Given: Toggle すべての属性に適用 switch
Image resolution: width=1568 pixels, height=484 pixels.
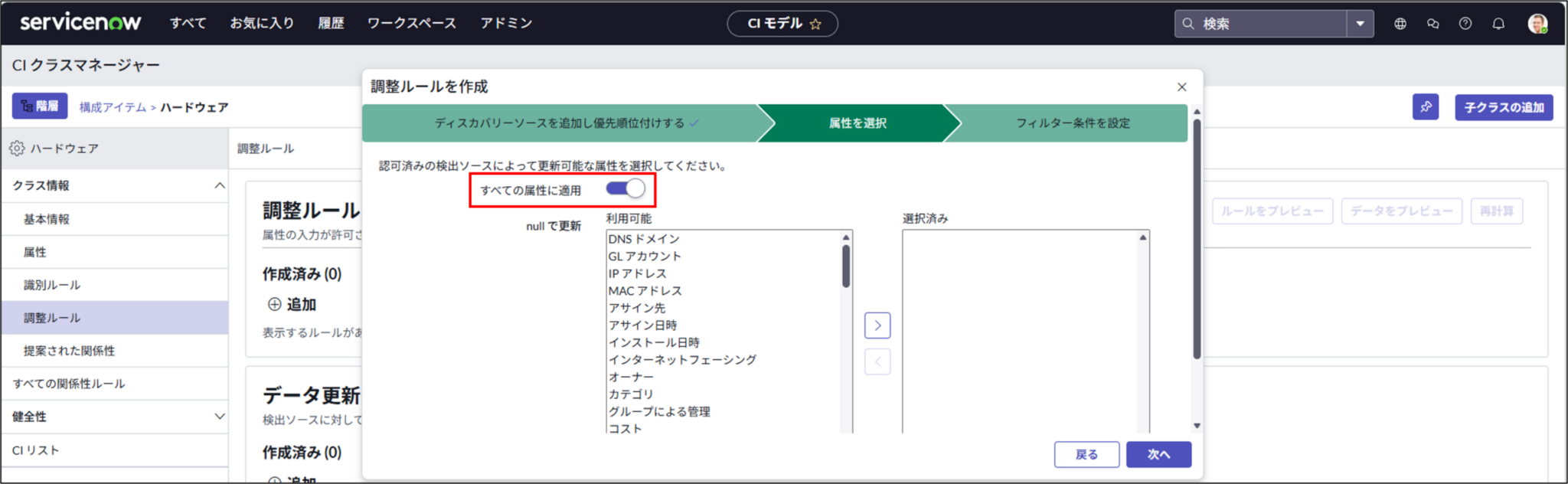Looking at the screenshot, I should (x=626, y=188).
